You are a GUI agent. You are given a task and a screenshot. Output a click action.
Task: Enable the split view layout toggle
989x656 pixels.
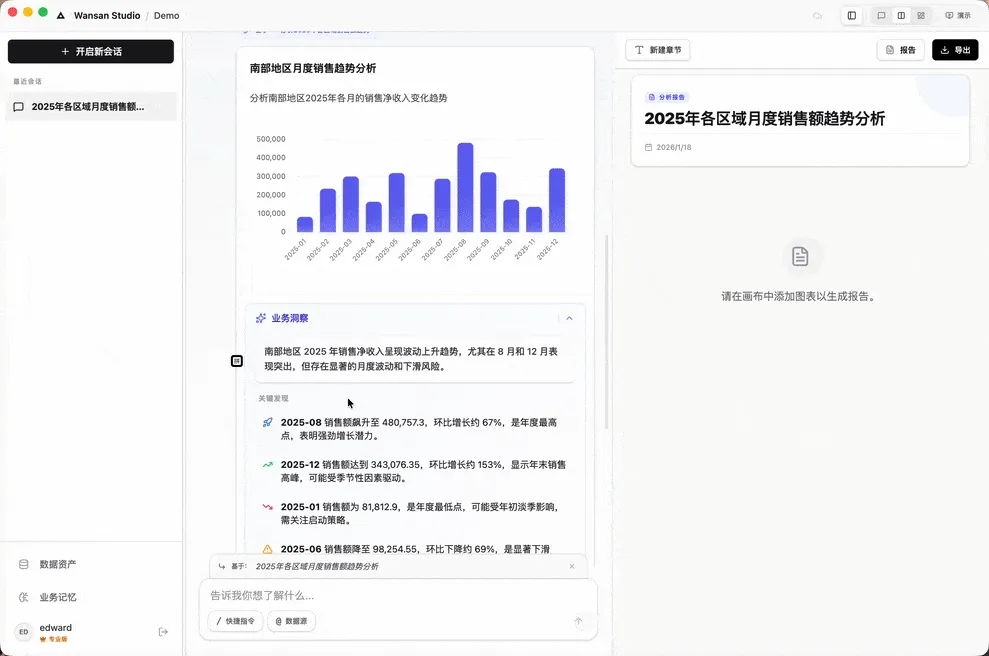point(903,14)
